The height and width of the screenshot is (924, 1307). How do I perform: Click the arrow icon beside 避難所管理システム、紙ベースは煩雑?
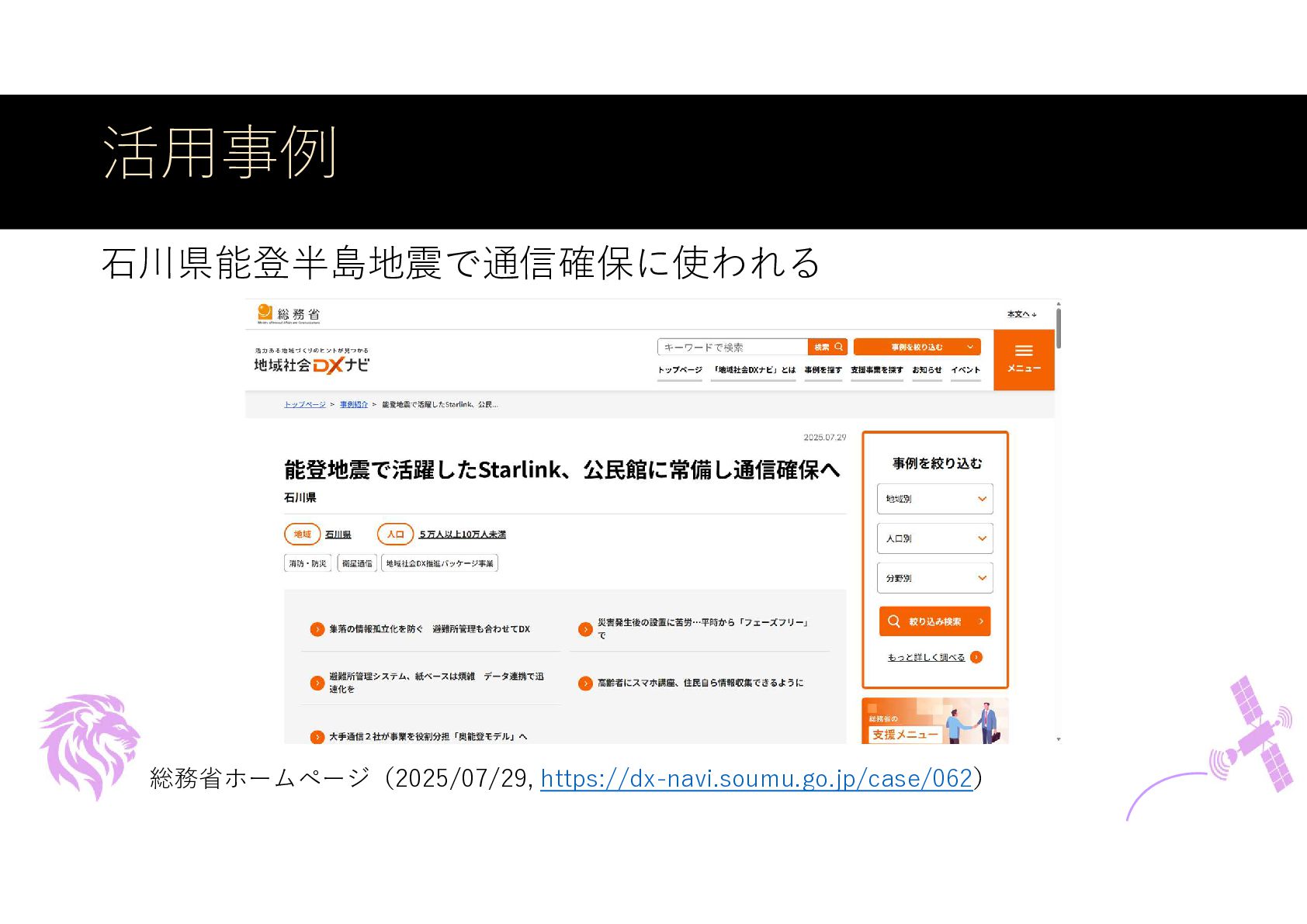tap(317, 683)
